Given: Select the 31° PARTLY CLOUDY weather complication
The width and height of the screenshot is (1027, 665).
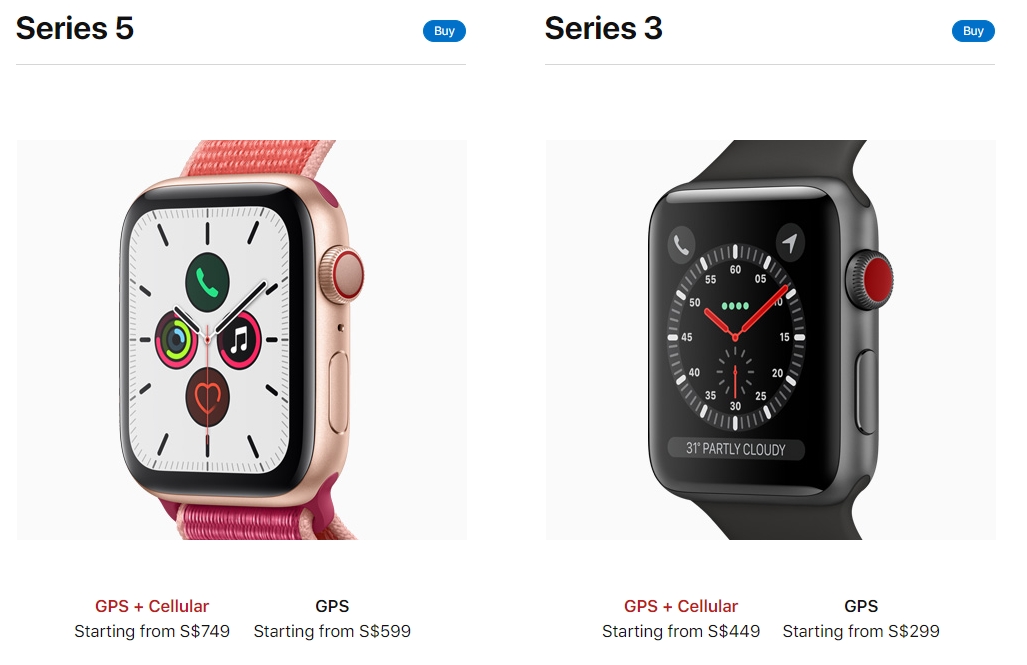Looking at the screenshot, I should pos(736,449).
